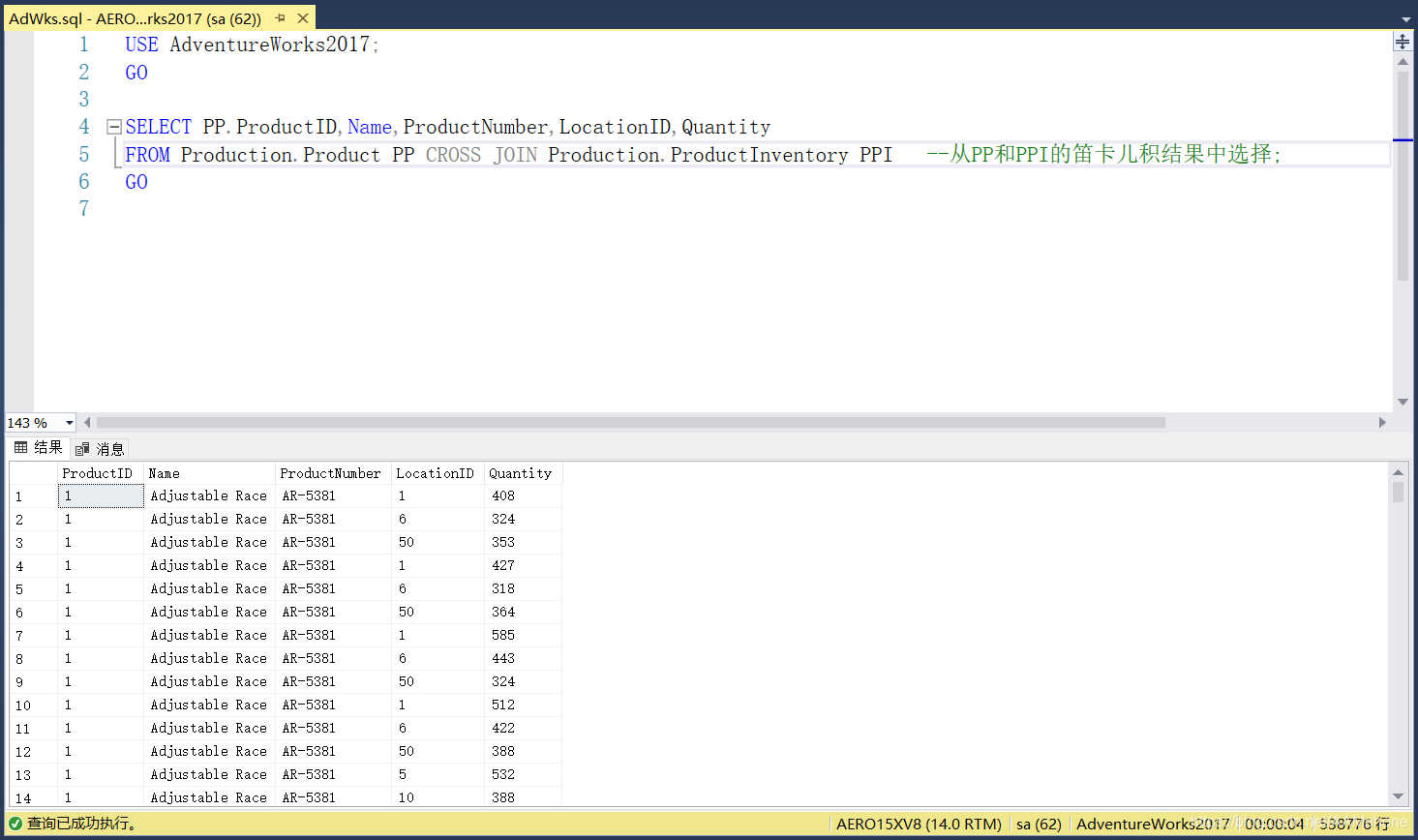The image size is (1418, 840).
Task: Click the query succeeded status icon
Action: [x=15, y=824]
